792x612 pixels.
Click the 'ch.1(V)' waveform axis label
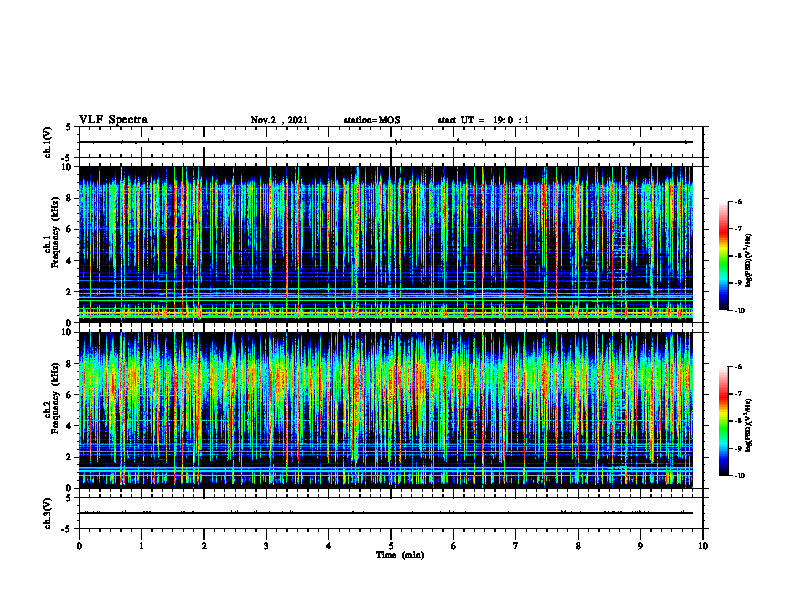point(47,142)
